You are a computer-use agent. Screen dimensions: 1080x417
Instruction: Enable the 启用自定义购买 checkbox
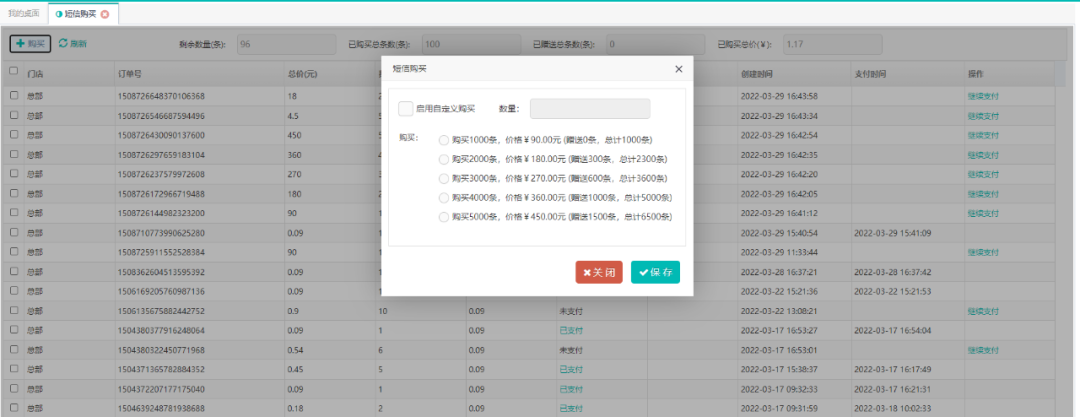pos(405,108)
